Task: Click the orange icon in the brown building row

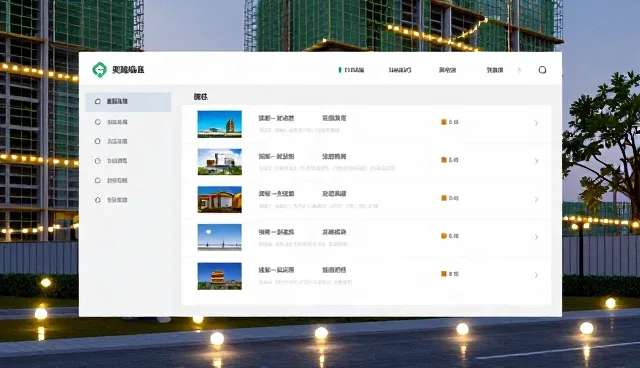Action: (444, 198)
